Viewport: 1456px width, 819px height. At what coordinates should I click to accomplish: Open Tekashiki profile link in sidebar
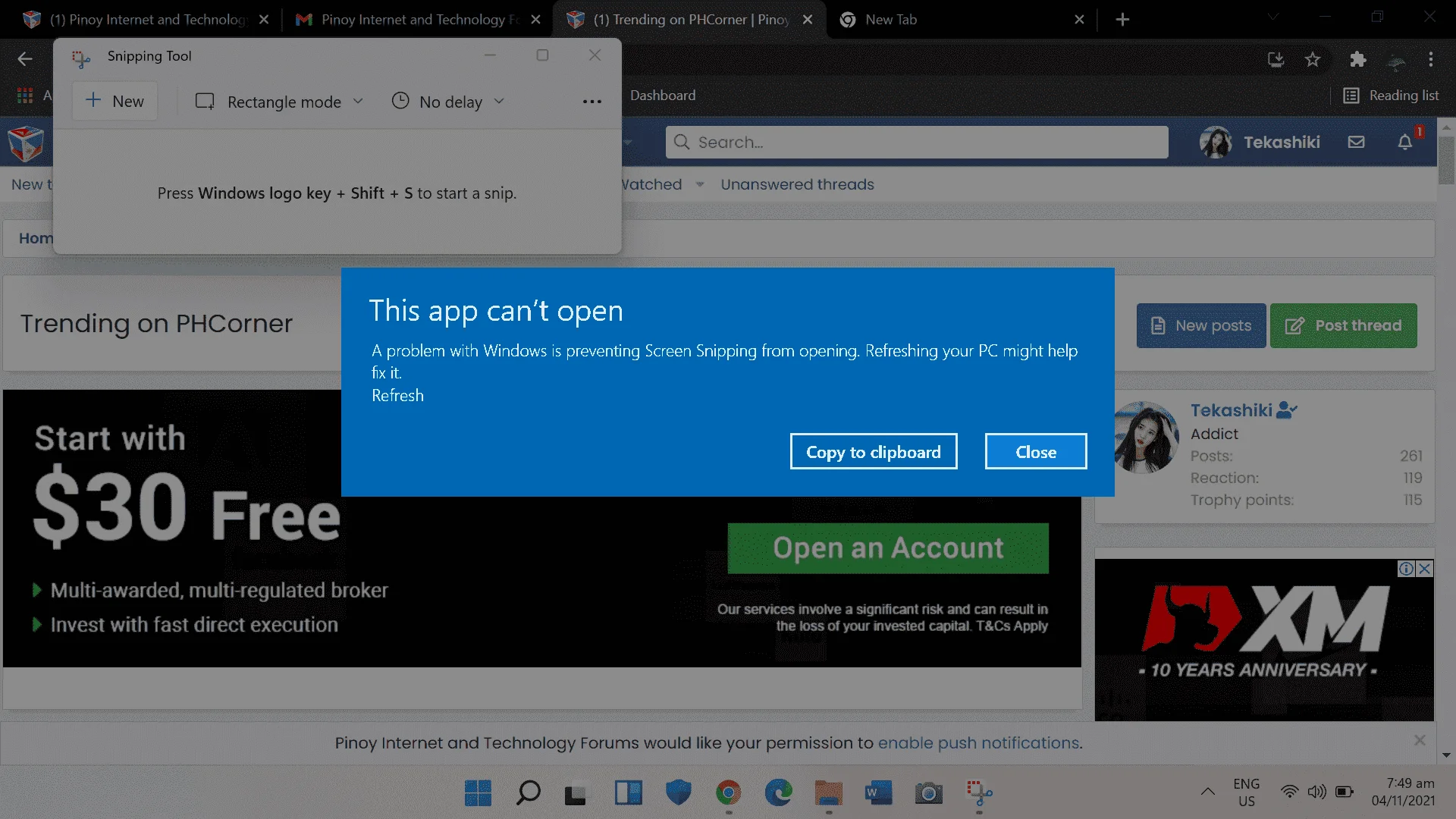tap(1232, 410)
